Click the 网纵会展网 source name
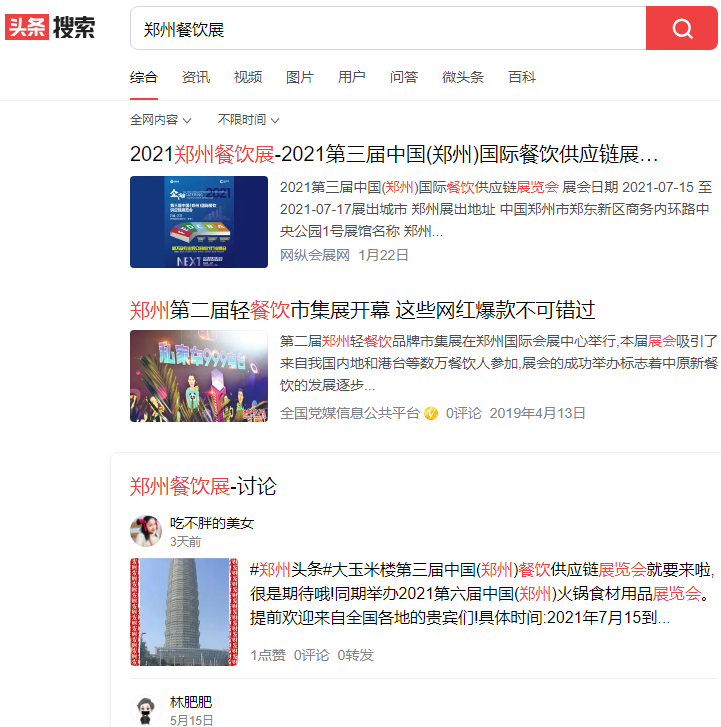721x727 pixels. click(x=314, y=255)
